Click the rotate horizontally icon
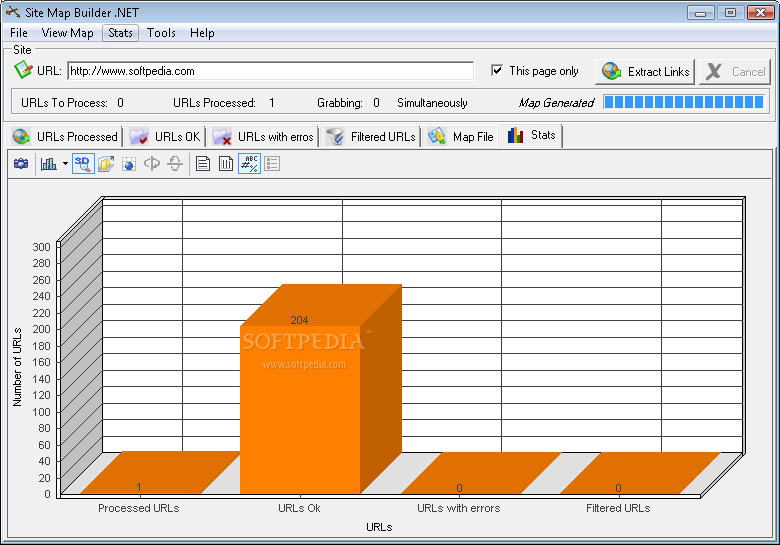Image resolution: width=780 pixels, height=545 pixels. pos(152,164)
